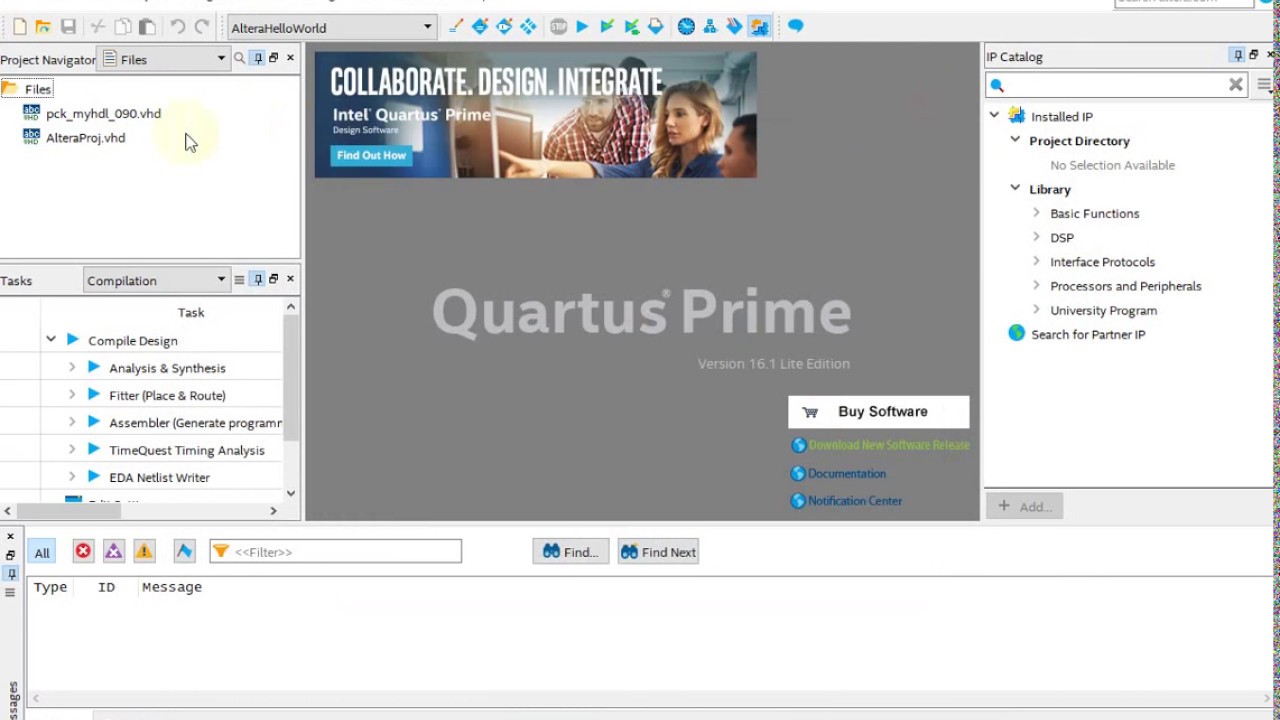Open the AlteraHelloWorld project dropdown

332,28
